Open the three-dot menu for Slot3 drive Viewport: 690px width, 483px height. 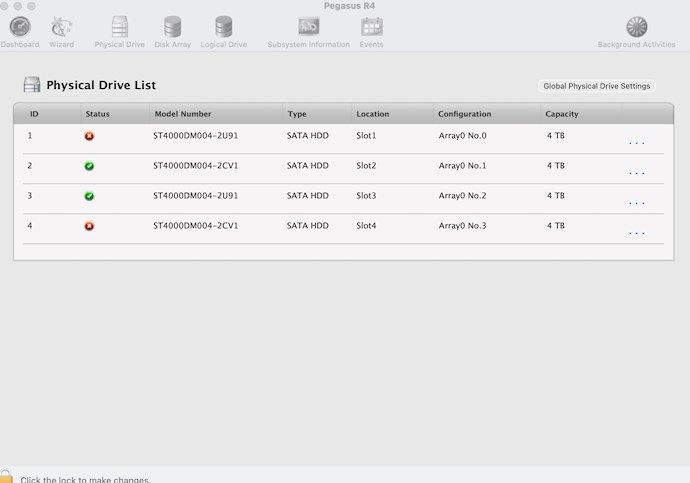point(636,203)
